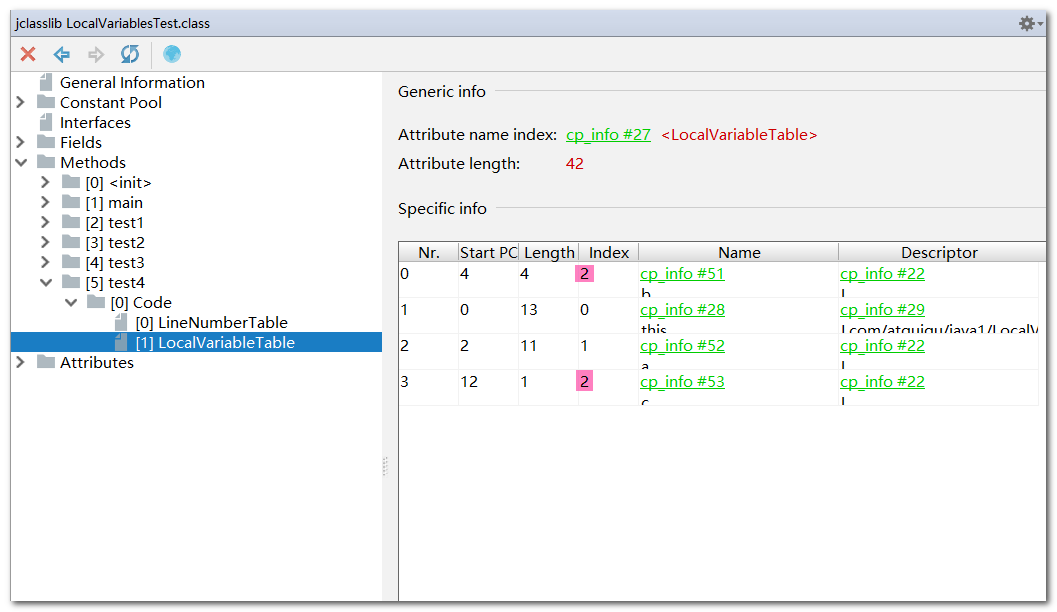Click the Start PC column header
Image resolution: width=1057 pixels, height=612 pixels.
[x=488, y=252]
